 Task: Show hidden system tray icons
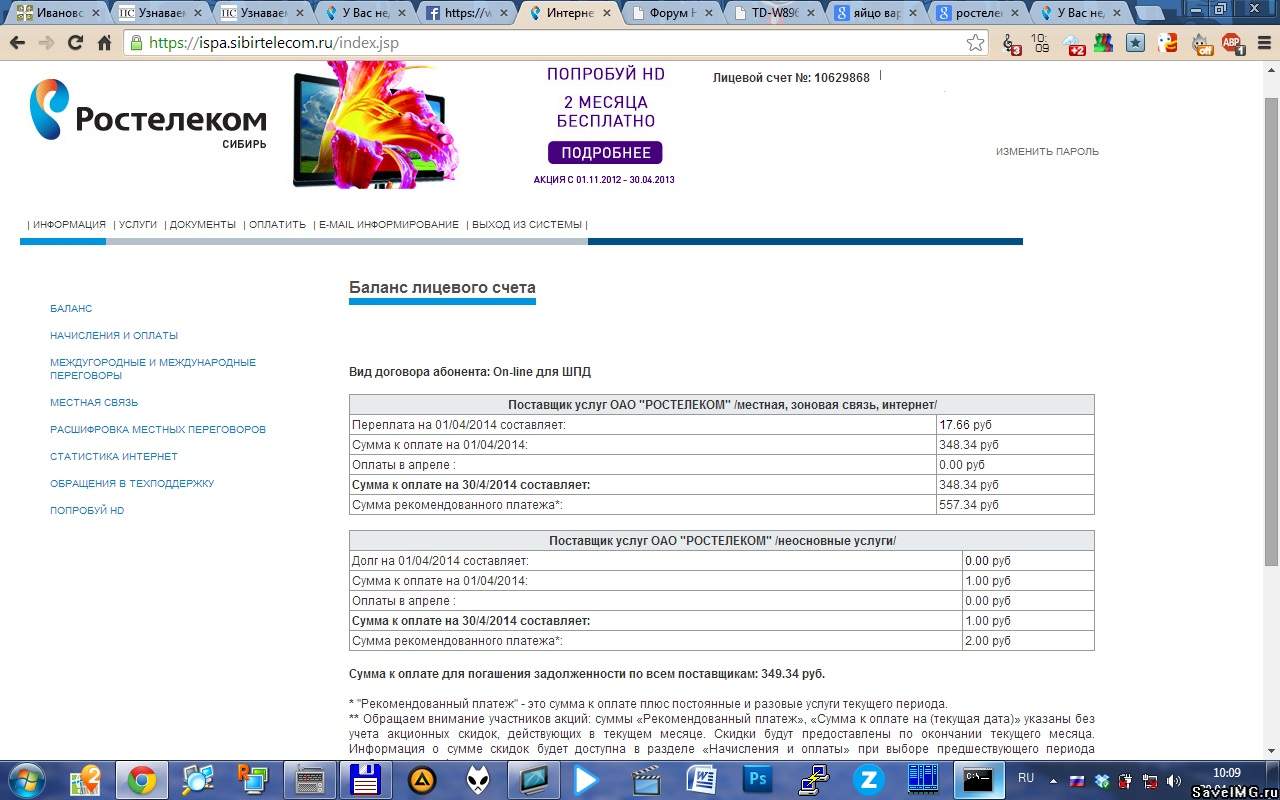pyautogui.click(x=1053, y=779)
